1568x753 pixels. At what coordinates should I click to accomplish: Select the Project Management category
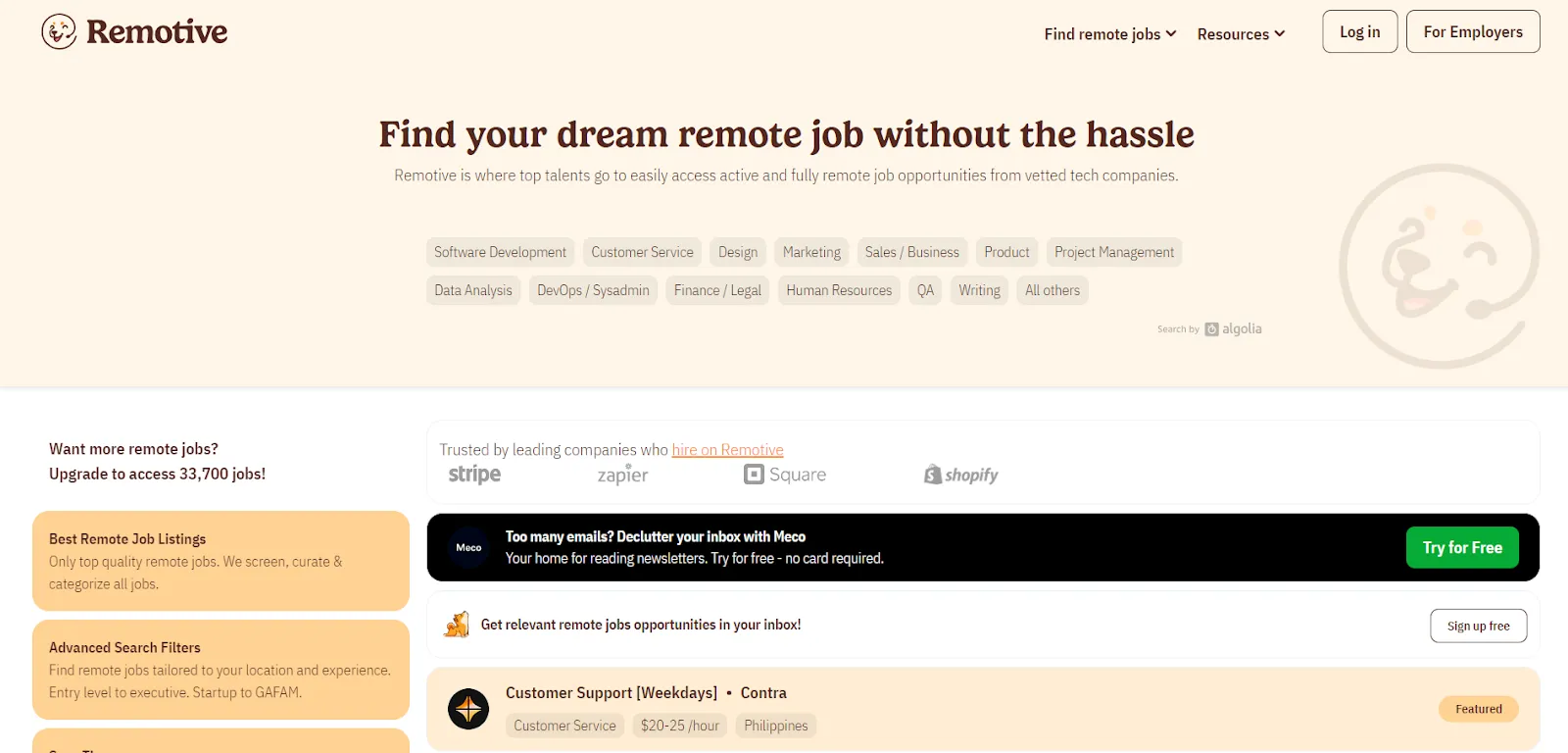(x=1114, y=252)
